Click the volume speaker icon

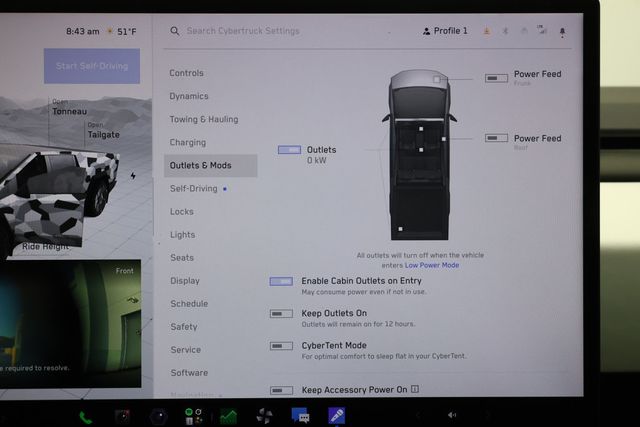pos(452,415)
